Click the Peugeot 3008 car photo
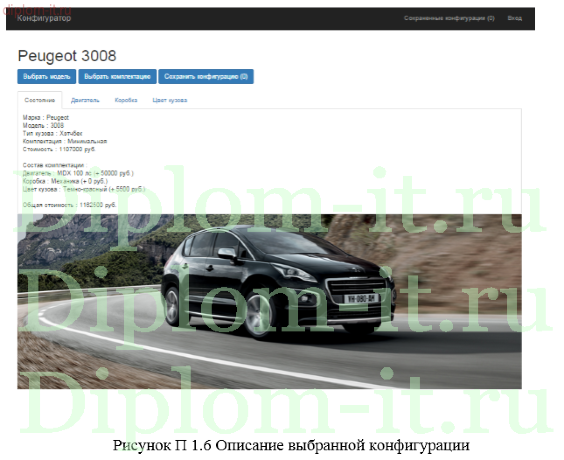564x460 pixels. click(269, 301)
